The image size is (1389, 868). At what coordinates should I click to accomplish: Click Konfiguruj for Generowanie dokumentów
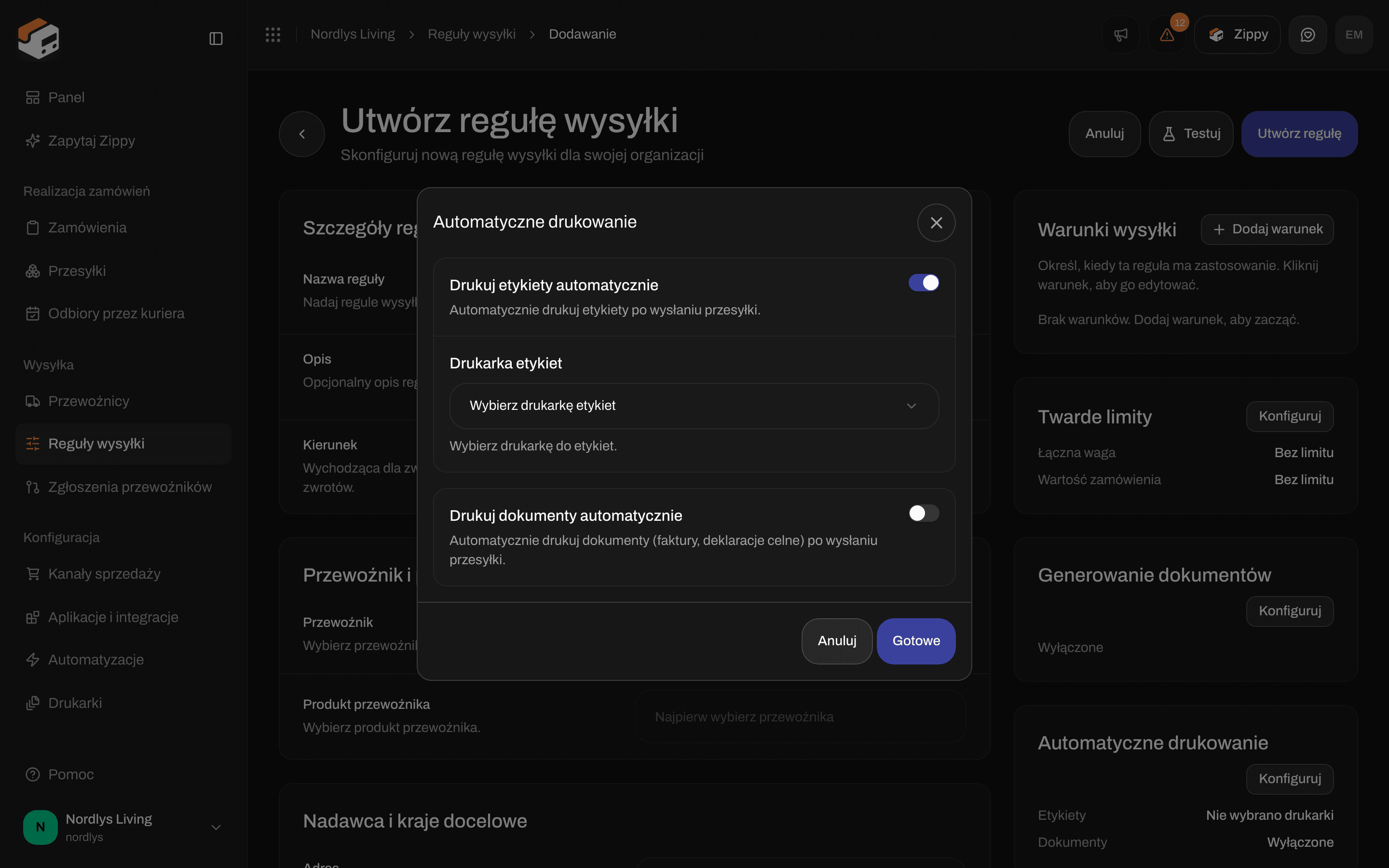click(1290, 611)
